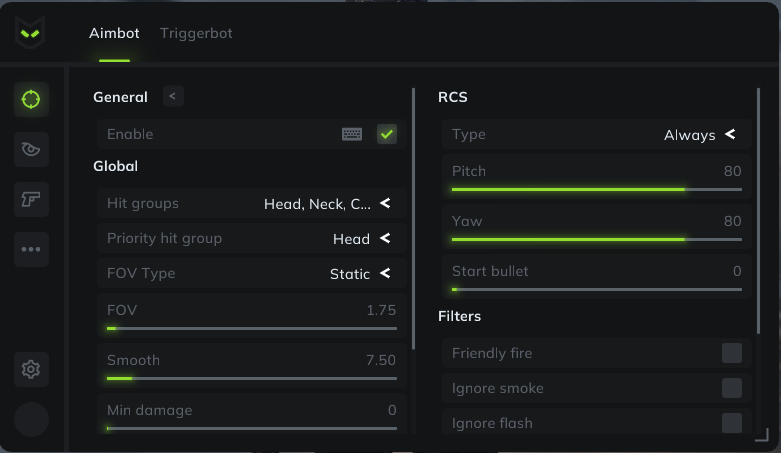Open the three-dots misc section in sidebar
Viewport: 781px width, 453px height.
pos(31,249)
